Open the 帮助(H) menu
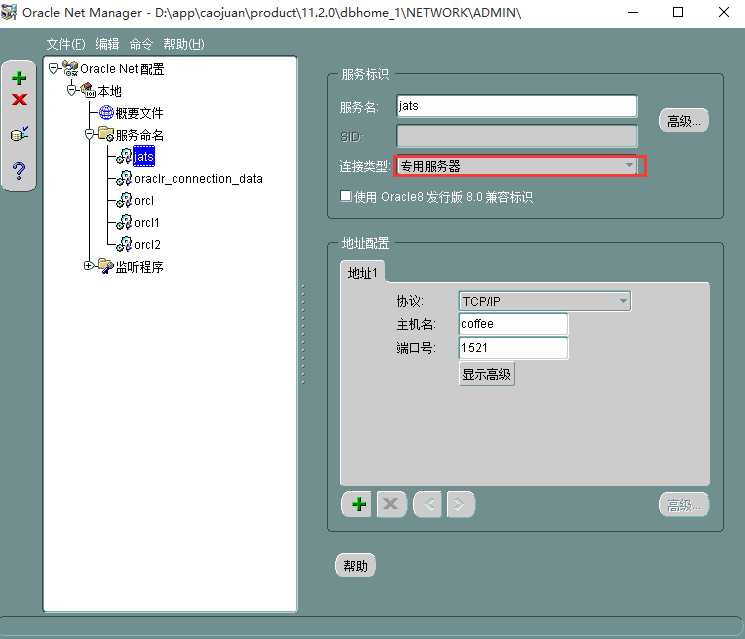 click(x=183, y=44)
